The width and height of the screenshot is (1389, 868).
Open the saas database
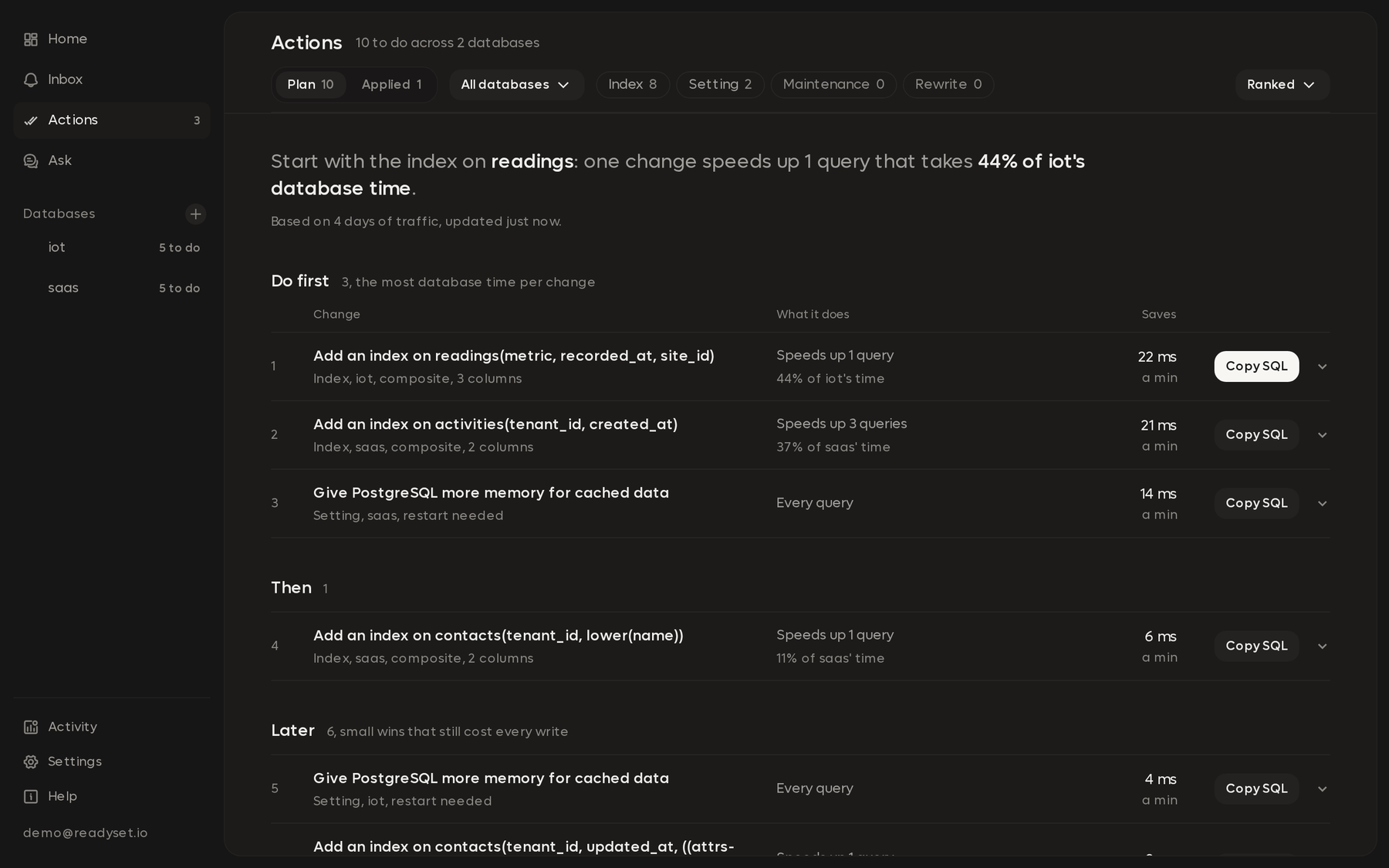pyautogui.click(x=112, y=288)
